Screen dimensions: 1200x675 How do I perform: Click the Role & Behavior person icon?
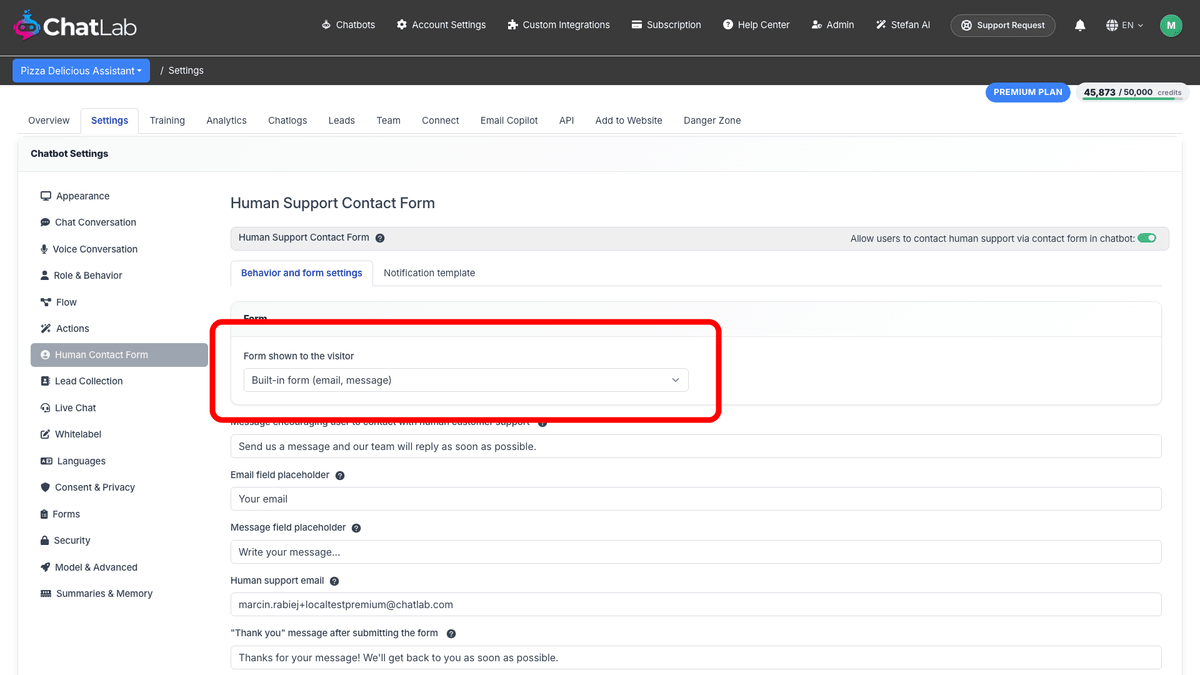pos(44,275)
